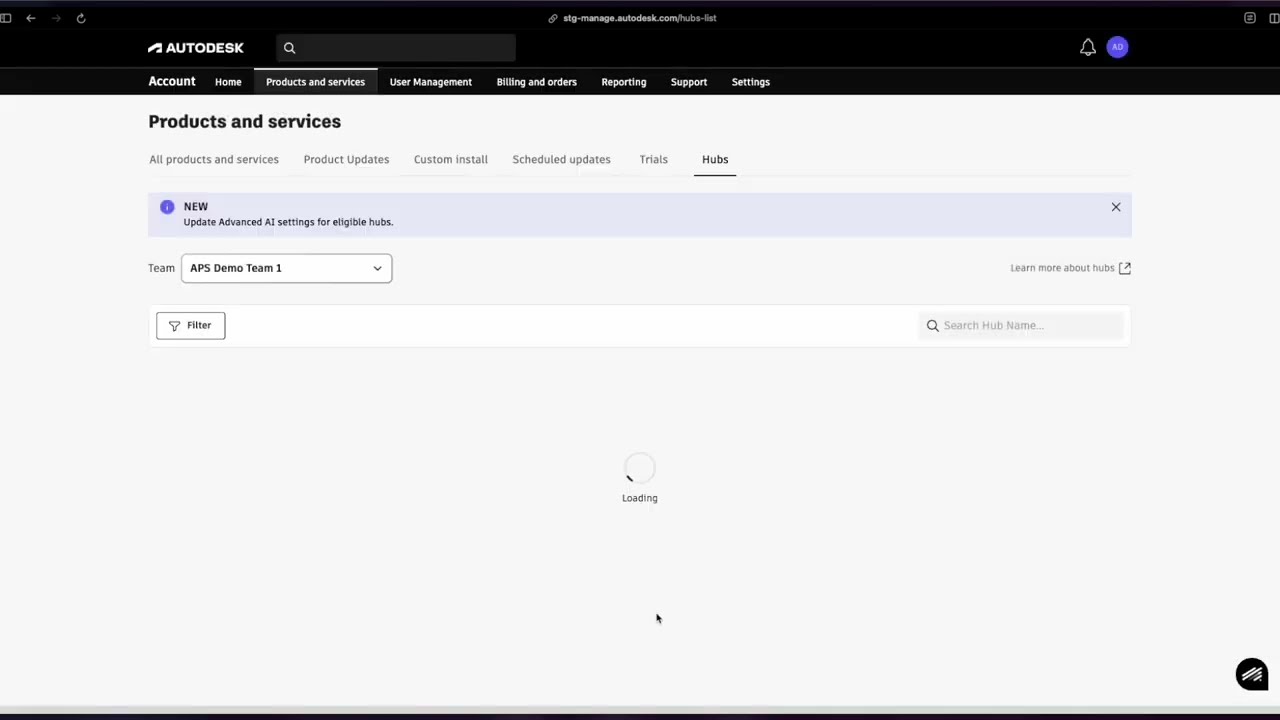This screenshot has width=1280, height=720.
Task: Open the floating chat widget icon
Action: pyautogui.click(x=1252, y=674)
